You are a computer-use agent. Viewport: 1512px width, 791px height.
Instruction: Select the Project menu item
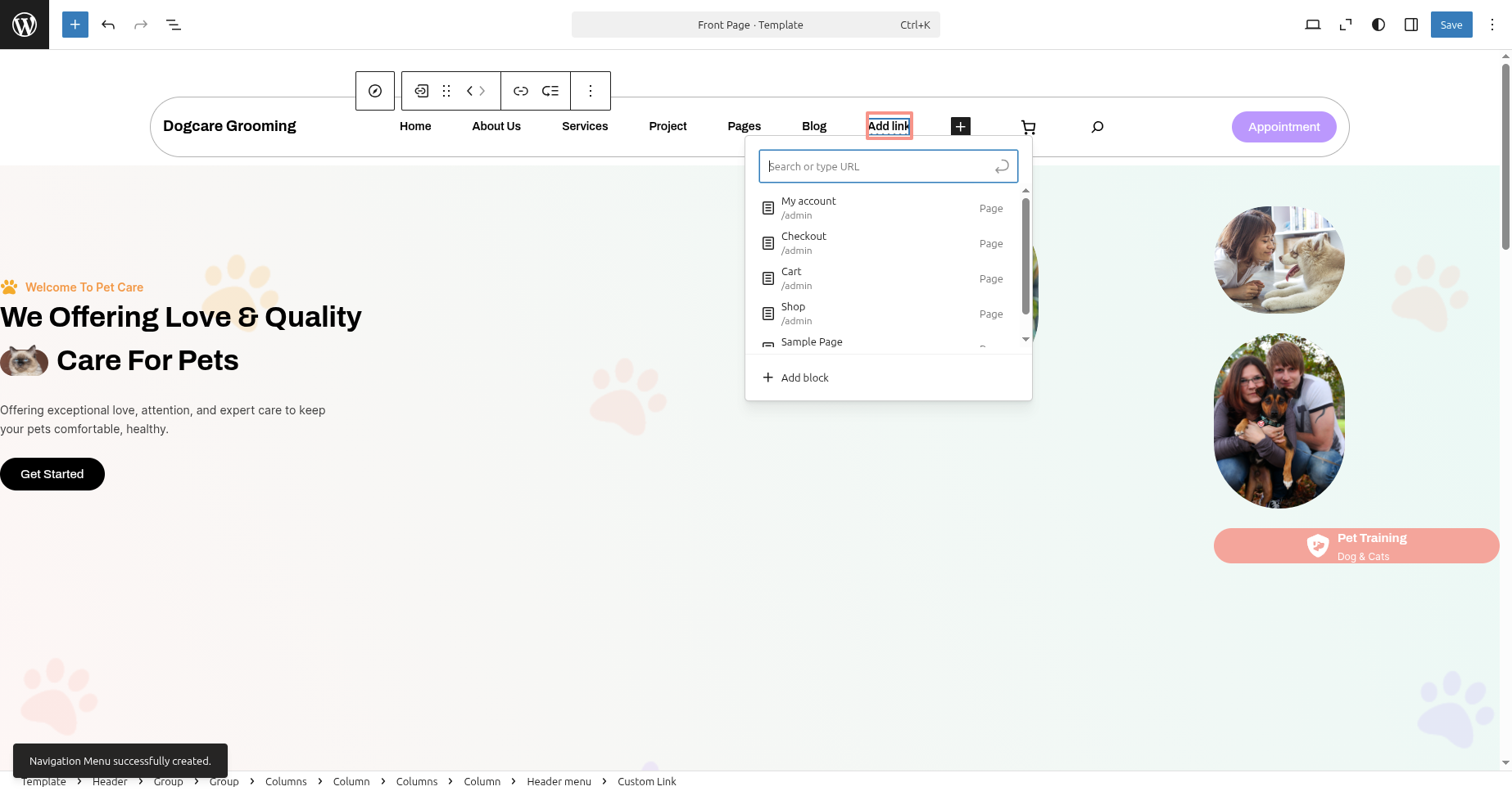[668, 126]
